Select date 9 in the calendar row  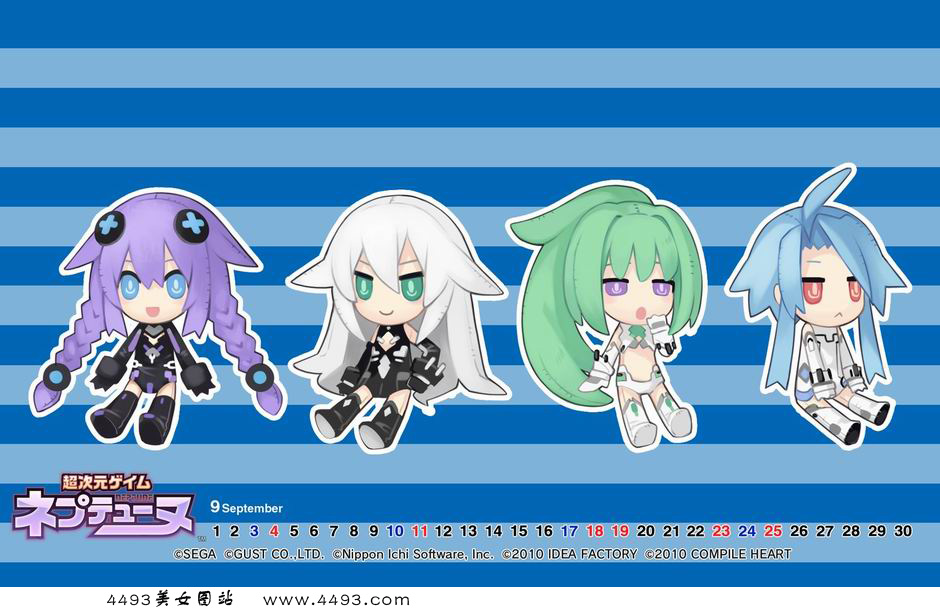pyautogui.click(x=373, y=531)
